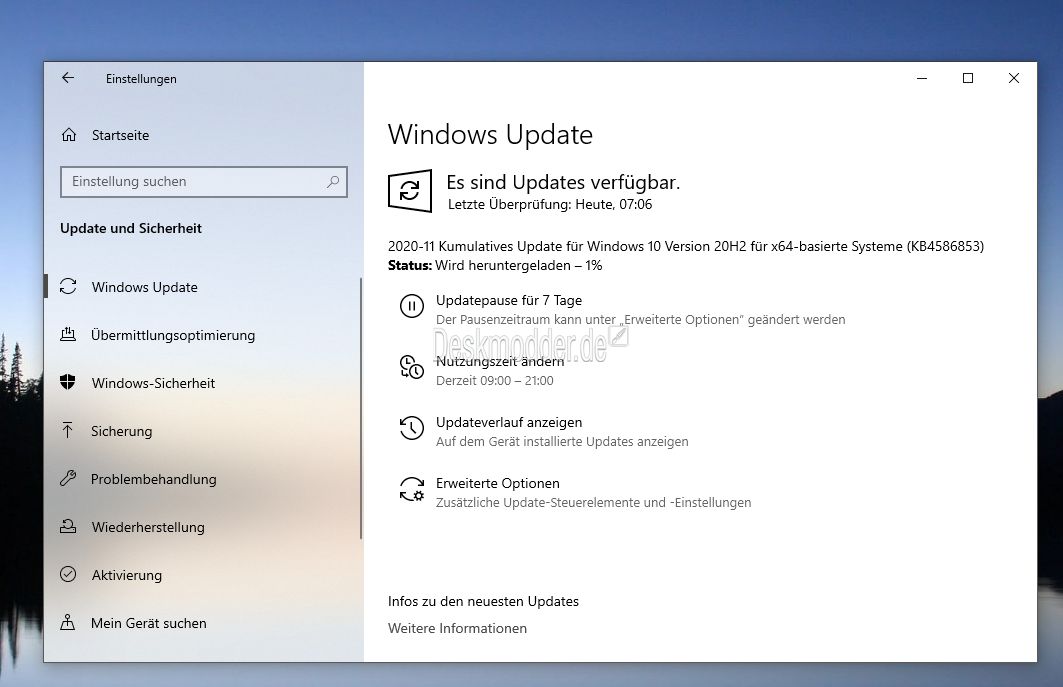This screenshot has width=1063, height=687.
Task: Follow the Weitere Informationen link
Action: (457, 629)
